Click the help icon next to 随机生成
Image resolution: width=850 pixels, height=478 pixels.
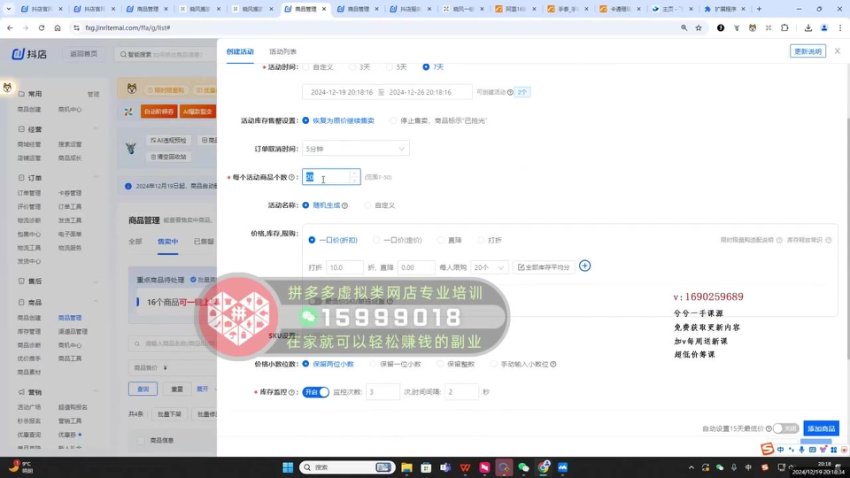[x=345, y=205]
